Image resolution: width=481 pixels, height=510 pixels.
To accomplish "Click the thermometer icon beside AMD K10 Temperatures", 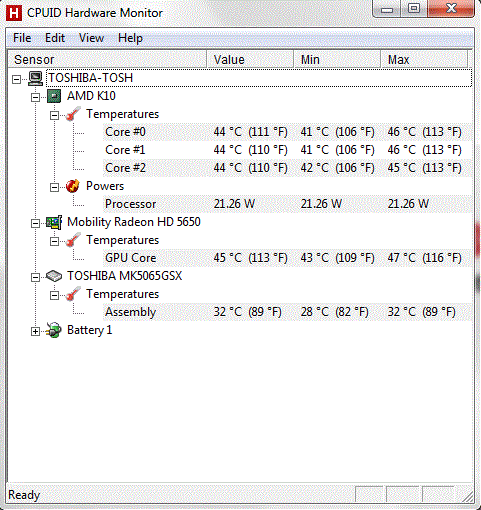I will pos(73,114).
